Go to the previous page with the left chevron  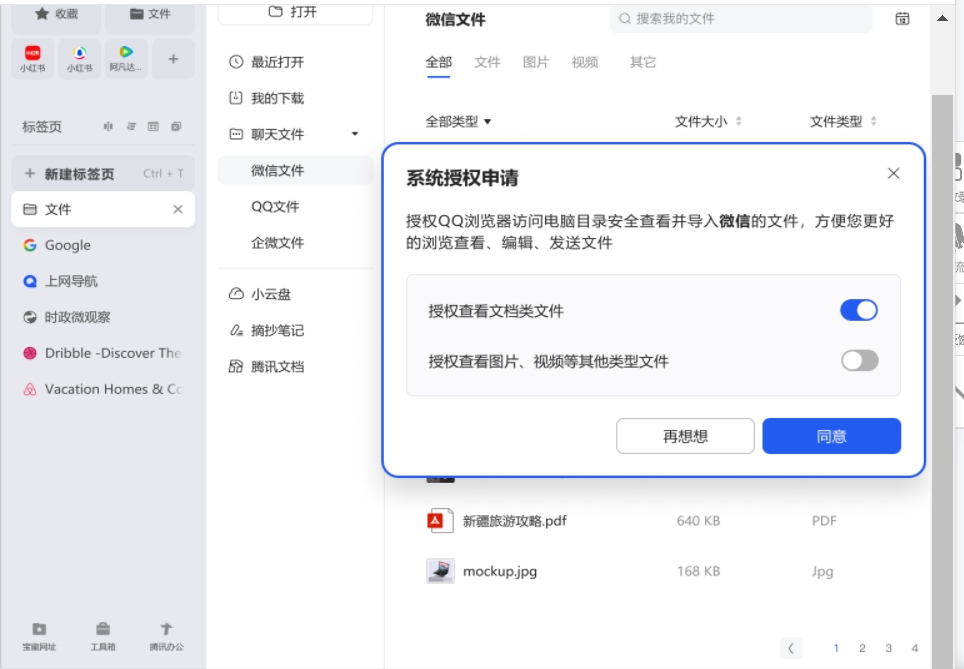(791, 647)
